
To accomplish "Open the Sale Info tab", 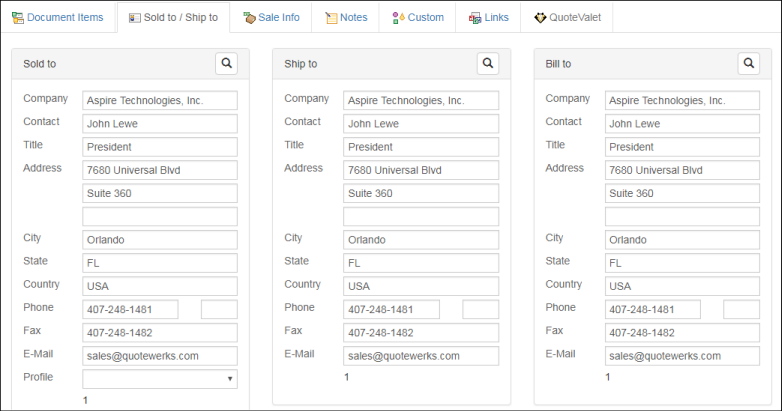I will pyautogui.click(x=271, y=17).
